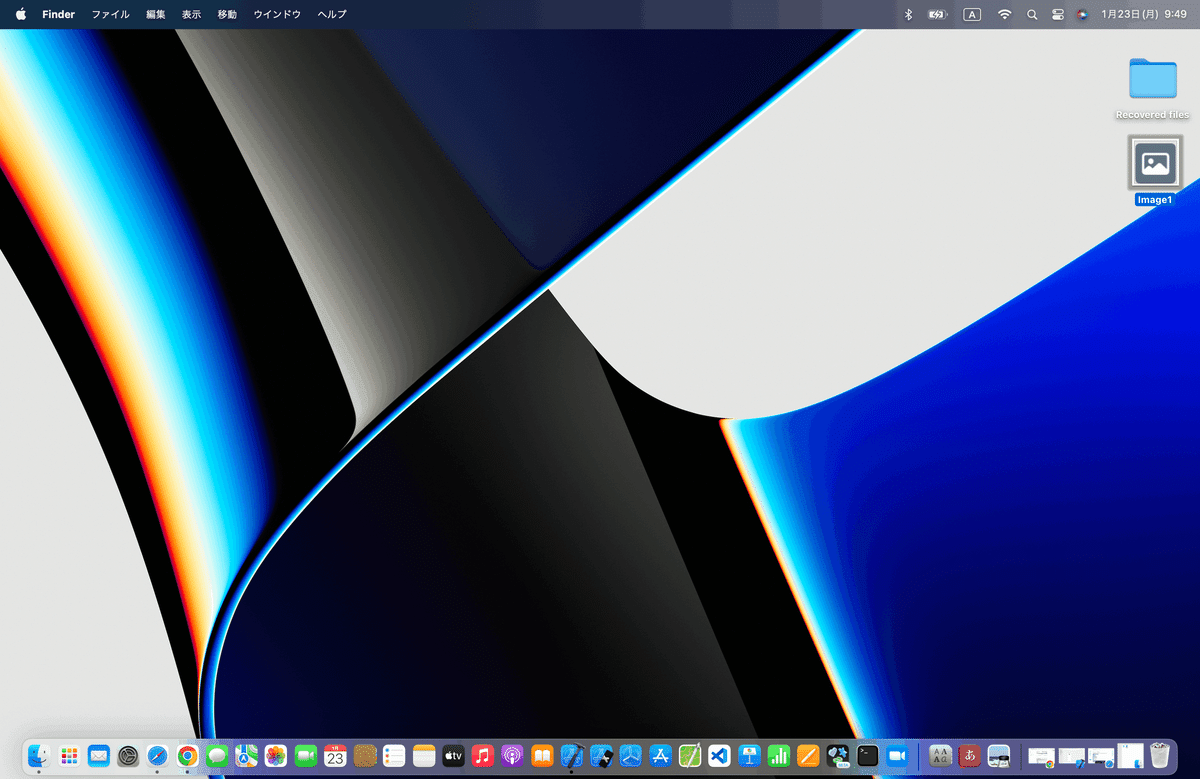The image size is (1200, 779).
Task: Launch Maps from the Dock
Action: tap(246, 756)
